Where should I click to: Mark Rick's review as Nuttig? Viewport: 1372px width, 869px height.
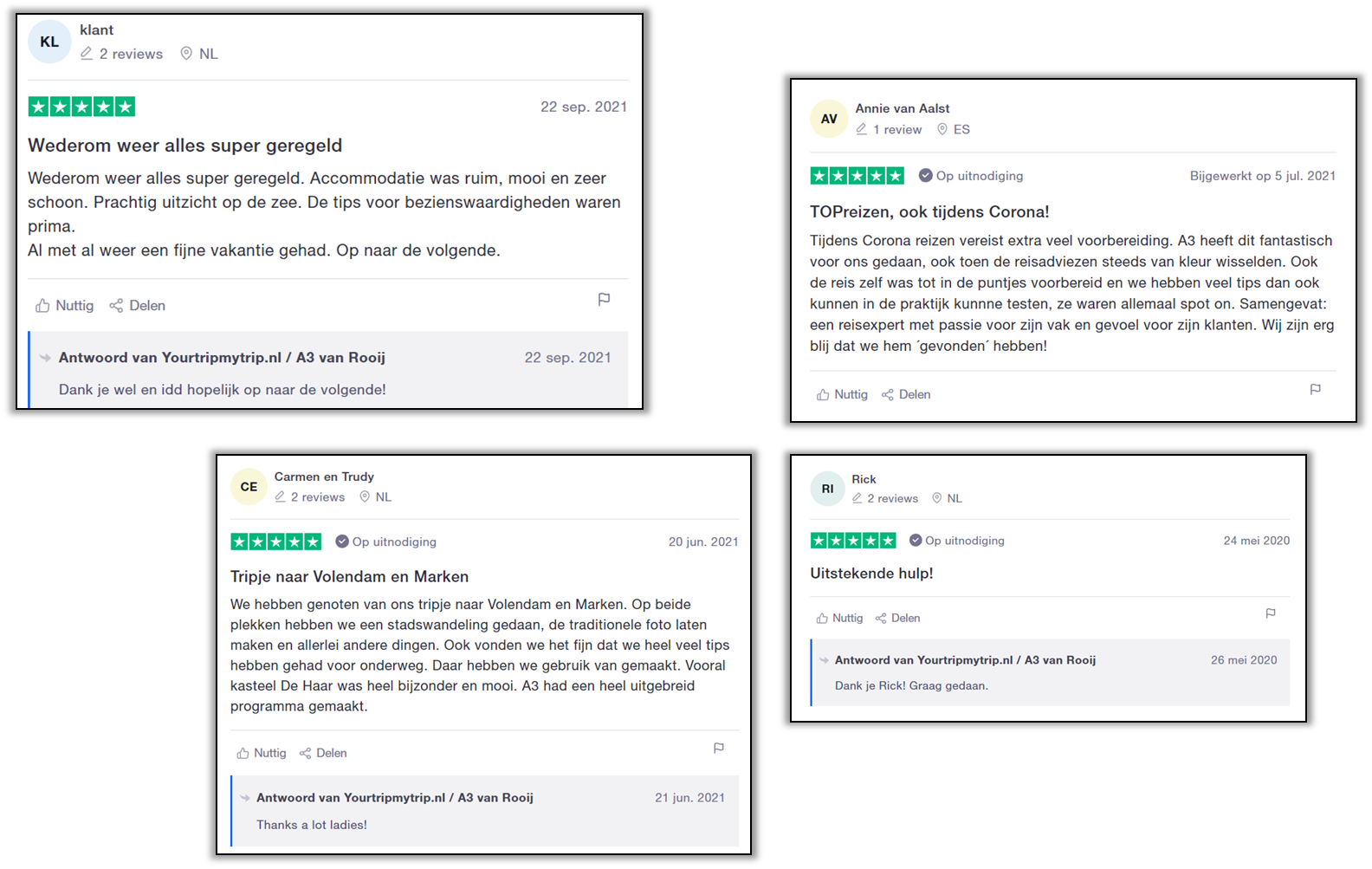[839, 618]
